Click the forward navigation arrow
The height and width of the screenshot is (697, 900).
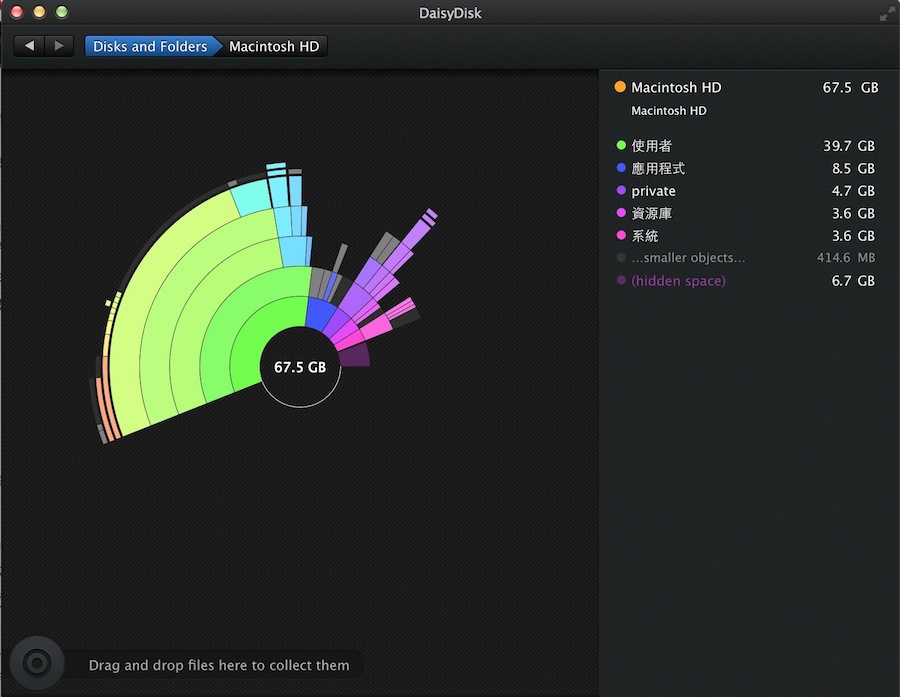pos(59,46)
